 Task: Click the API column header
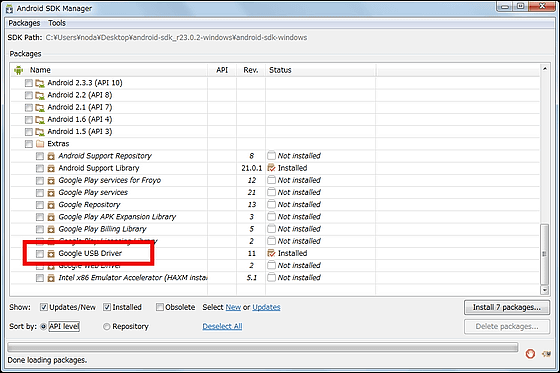coord(222,70)
